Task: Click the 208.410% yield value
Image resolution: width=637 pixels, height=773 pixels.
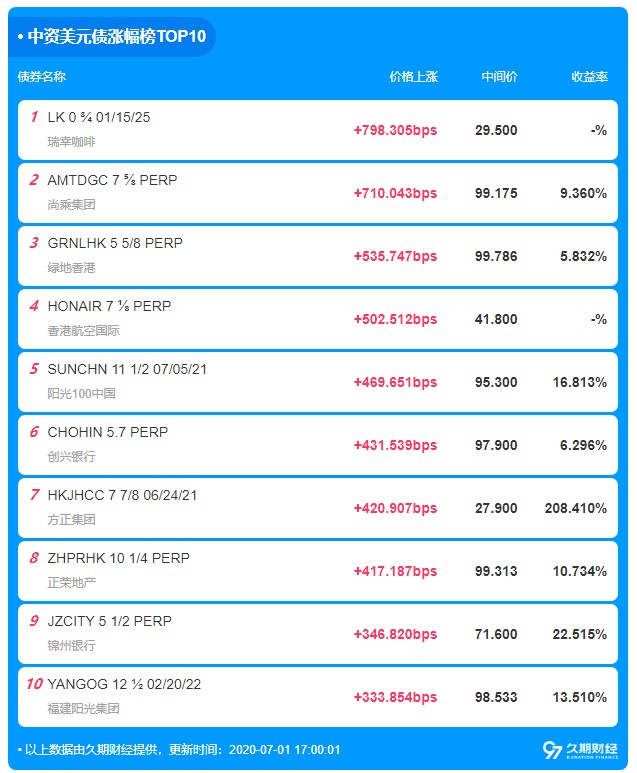Action: pos(575,508)
